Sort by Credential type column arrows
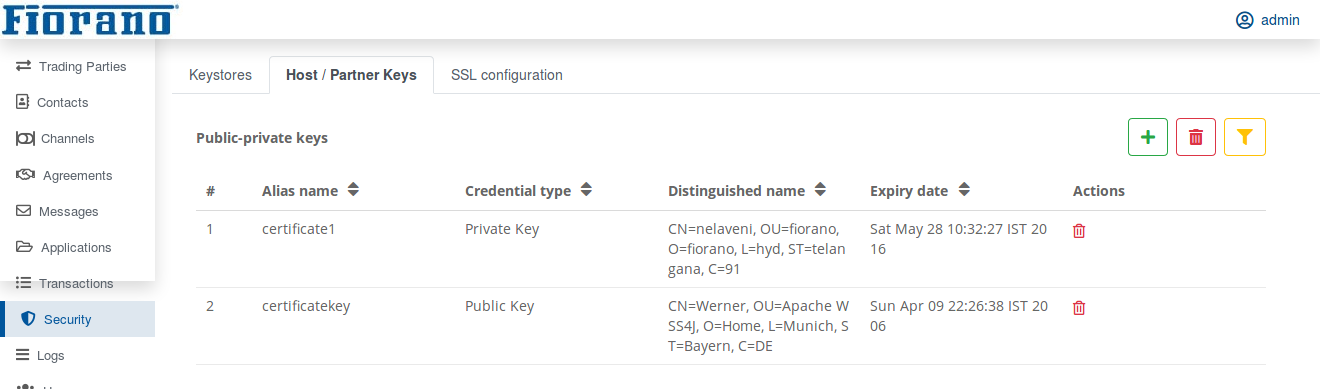The width and height of the screenshot is (1320, 389). coord(586,189)
